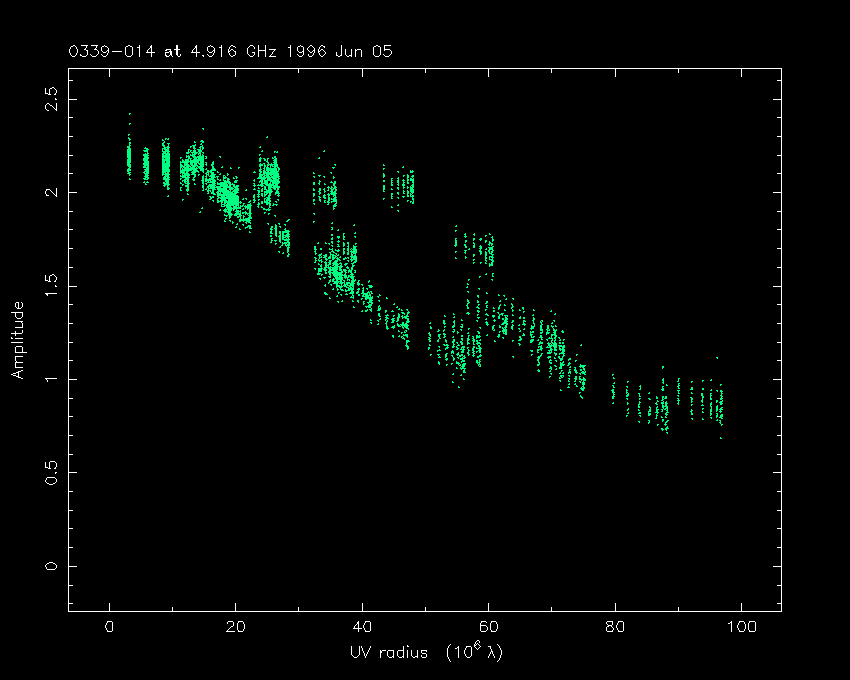Click the leftmost data column near UV radius 3
This screenshot has height=680, width=850.
[129, 158]
